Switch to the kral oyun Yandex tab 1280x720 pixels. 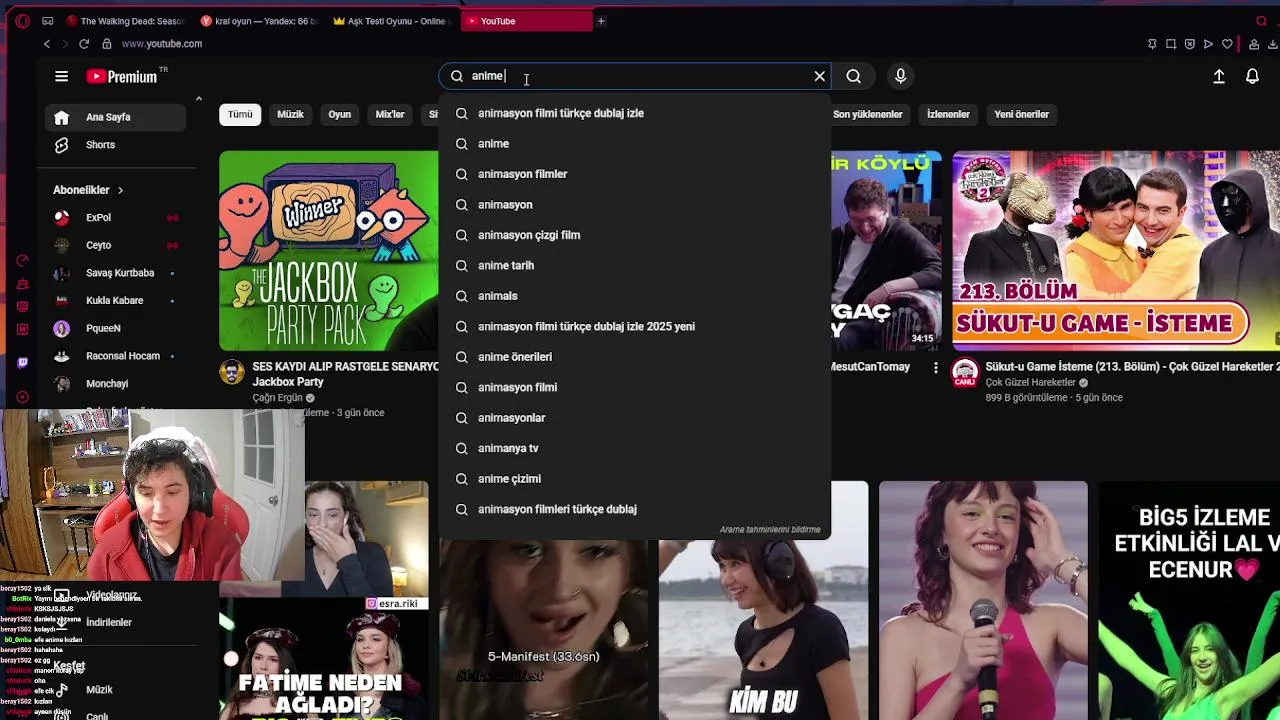(259, 21)
